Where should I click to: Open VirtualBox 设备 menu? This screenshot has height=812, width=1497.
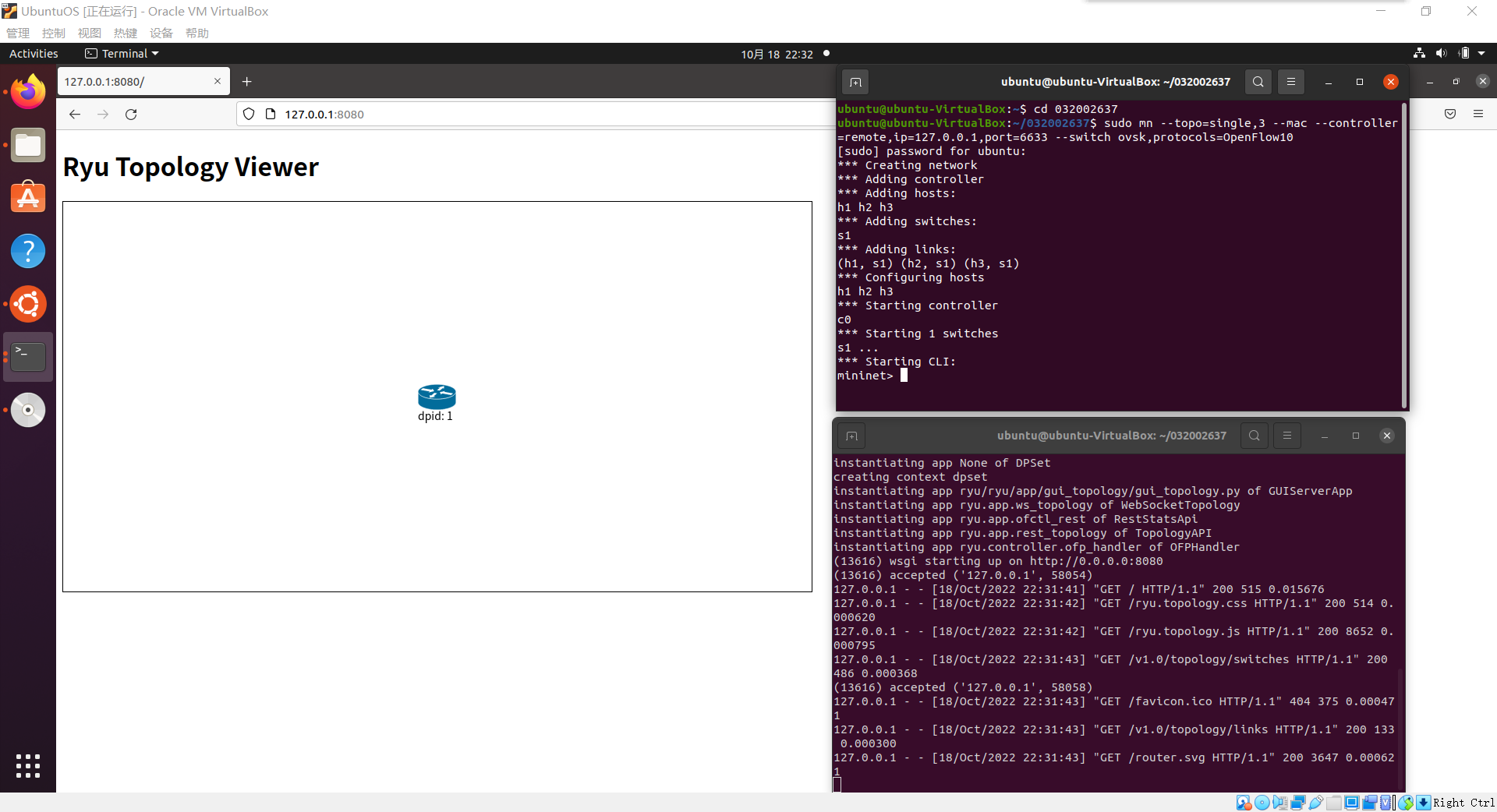pyautogui.click(x=161, y=33)
